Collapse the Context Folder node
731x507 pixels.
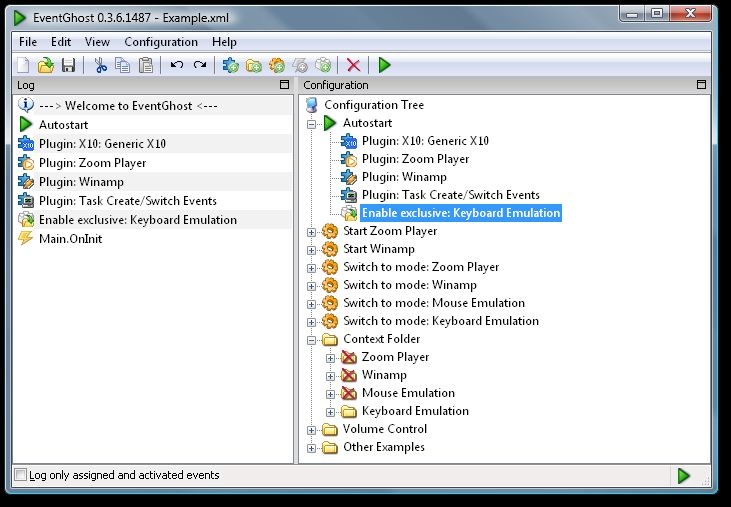pyautogui.click(x=311, y=339)
